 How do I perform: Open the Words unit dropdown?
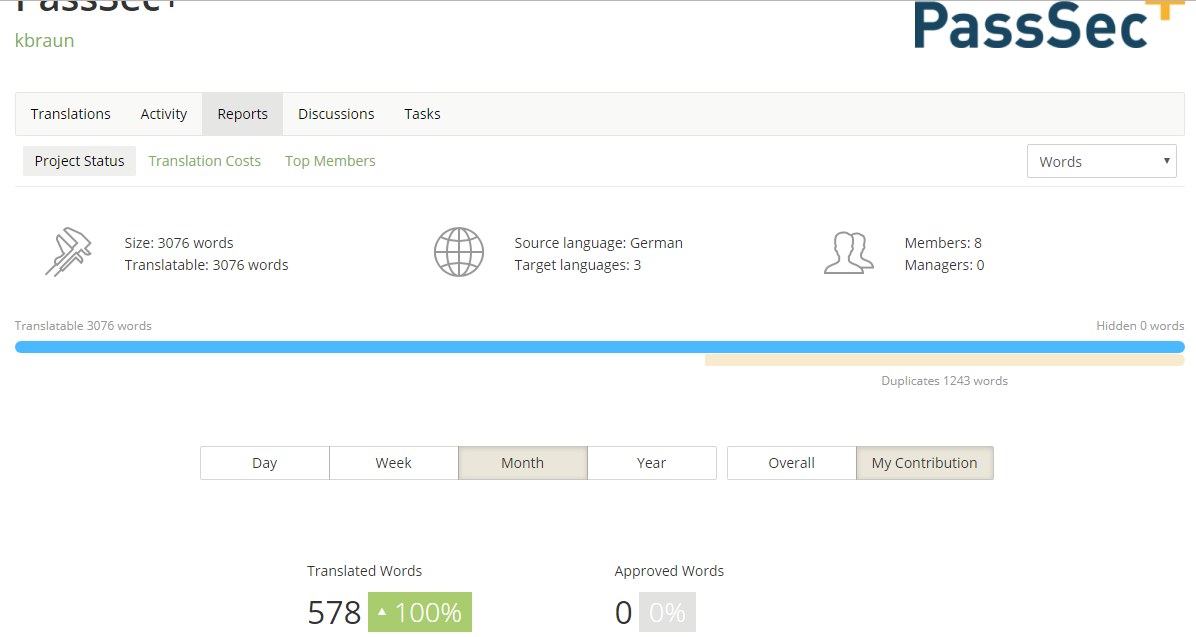(1101, 161)
